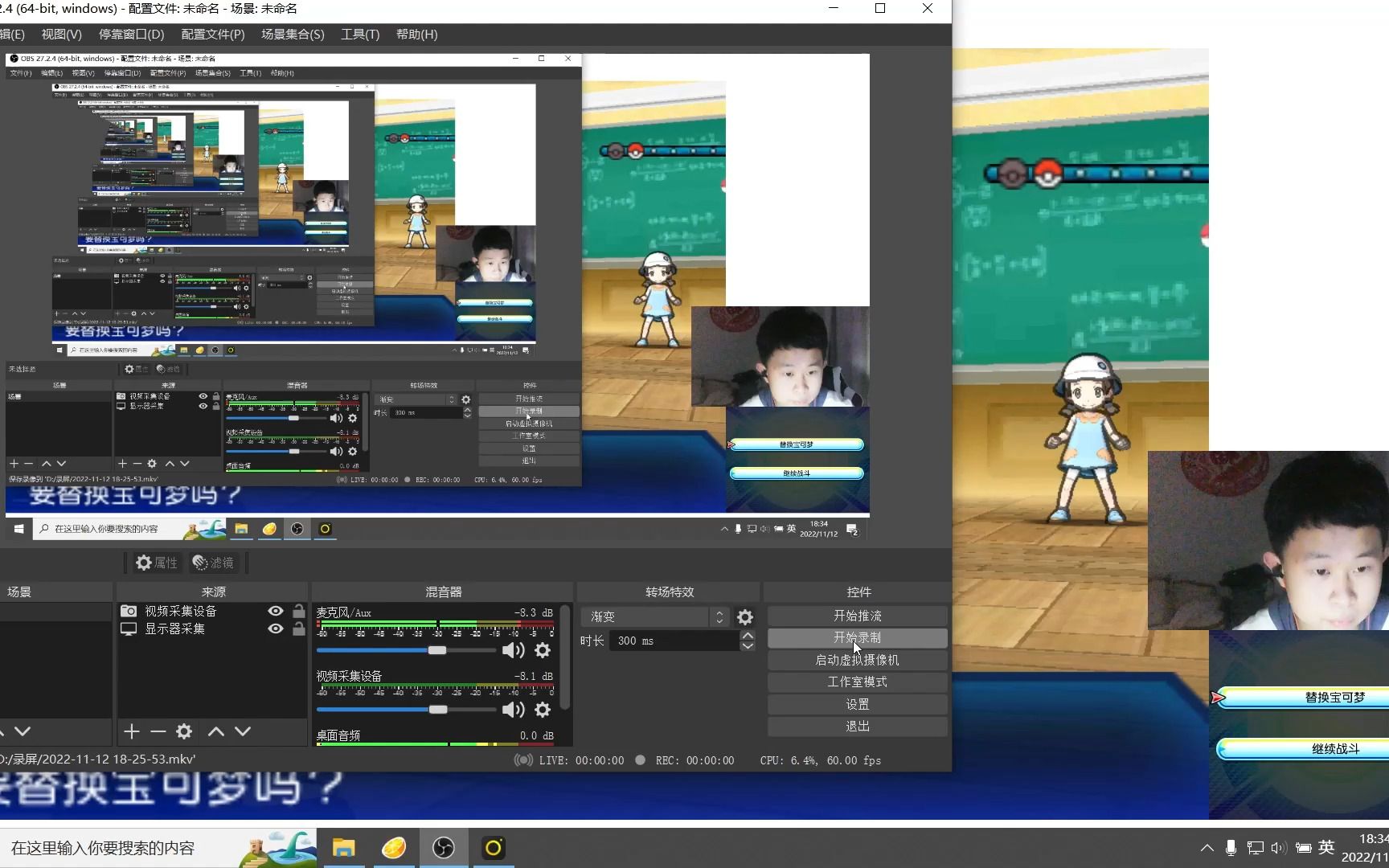Mute the 视频采集设备 audio speaker icon
Viewport: 1389px width, 868px height.
click(x=513, y=710)
